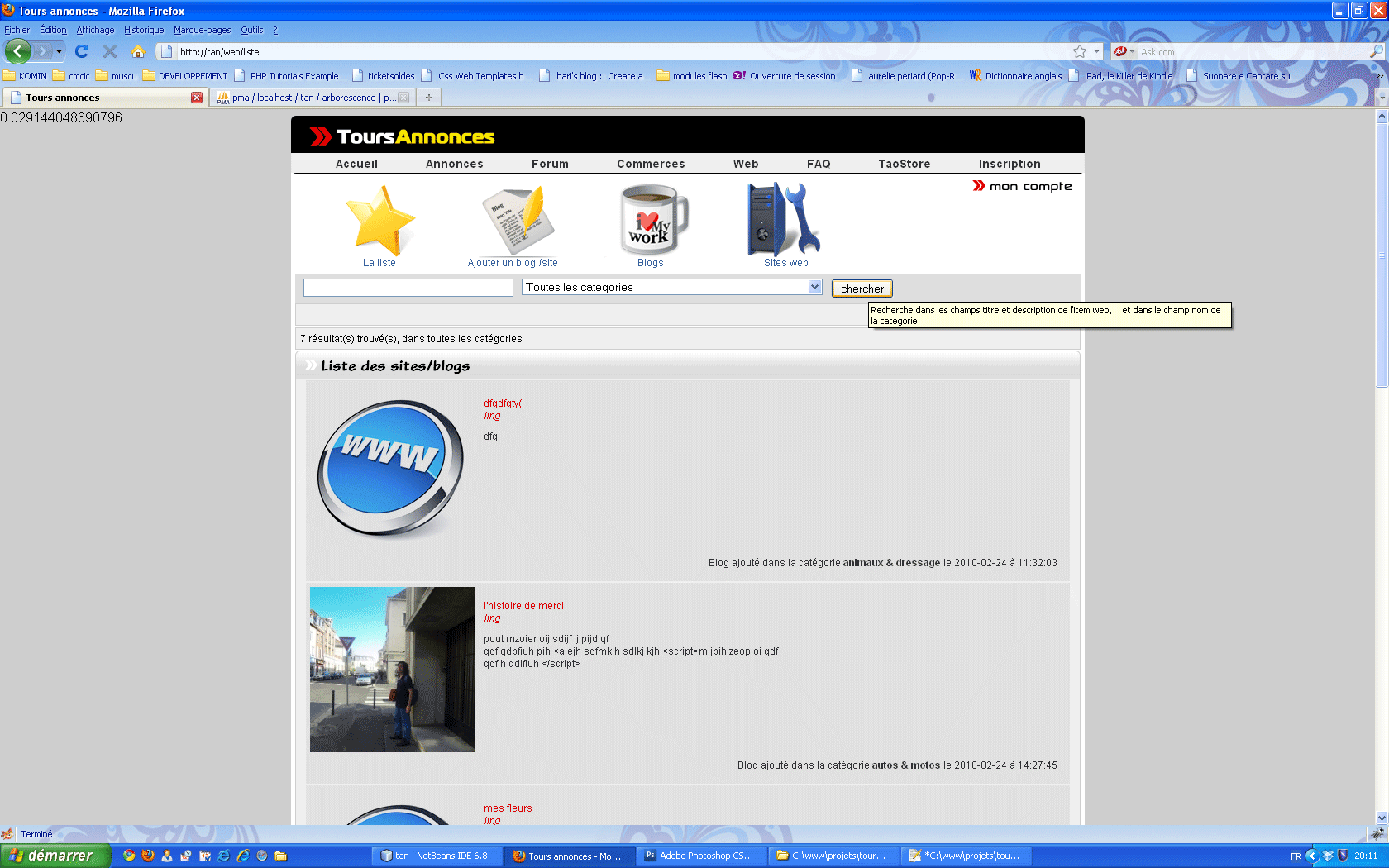
Task: Switch to the Adobe Photoshop CS taskbar button
Action: (x=701, y=856)
